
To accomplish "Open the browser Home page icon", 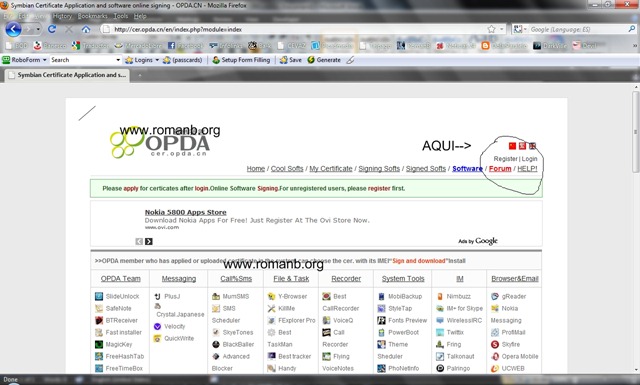I will 86,29.
